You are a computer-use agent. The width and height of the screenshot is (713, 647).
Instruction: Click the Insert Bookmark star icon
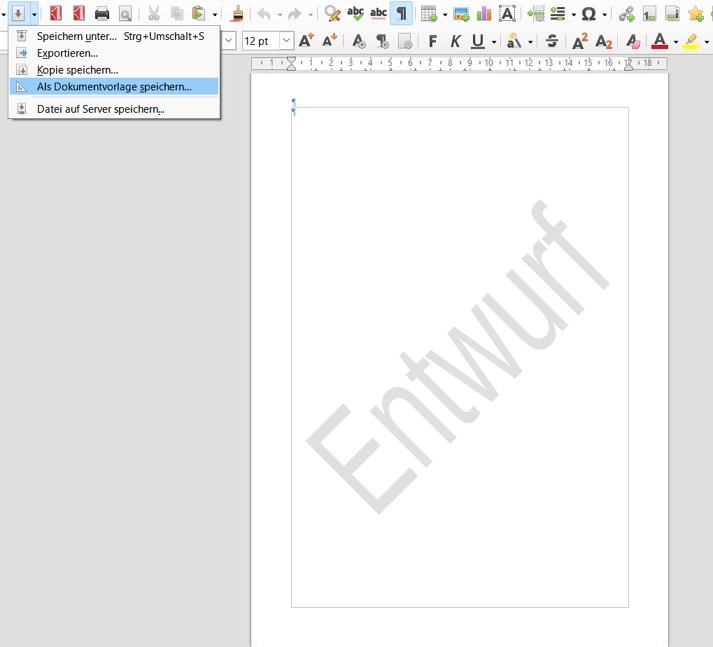(696, 14)
